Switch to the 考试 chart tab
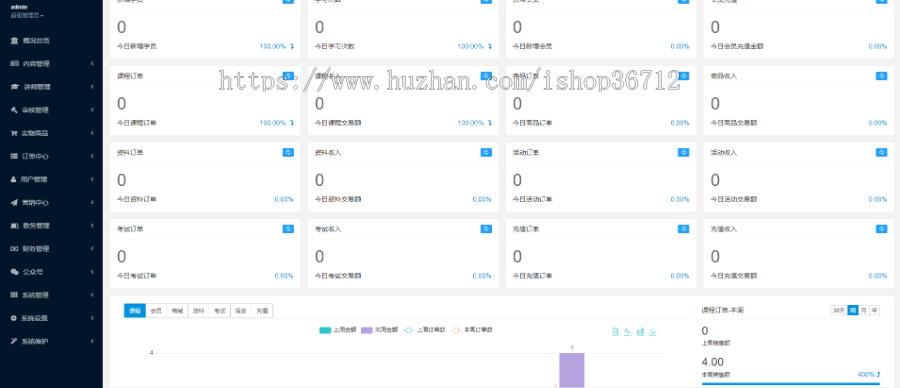The image size is (900, 388). pyautogui.click(x=220, y=311)
